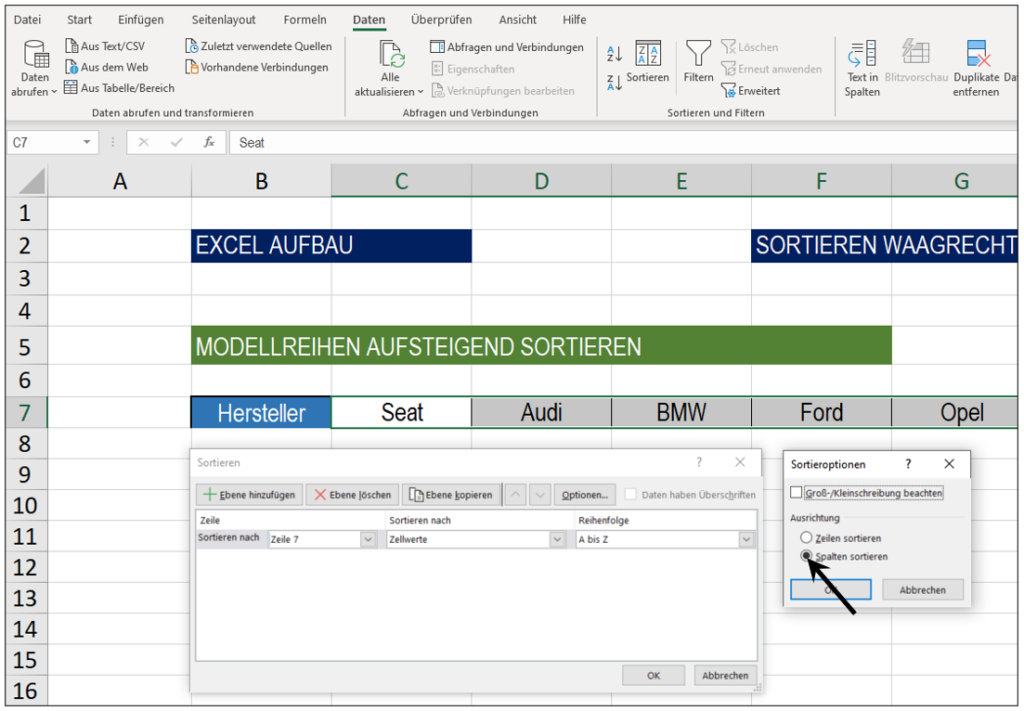Open the Datei tab
The height and width of the screenshot is (711, 1024).
[x=27, y=20]
